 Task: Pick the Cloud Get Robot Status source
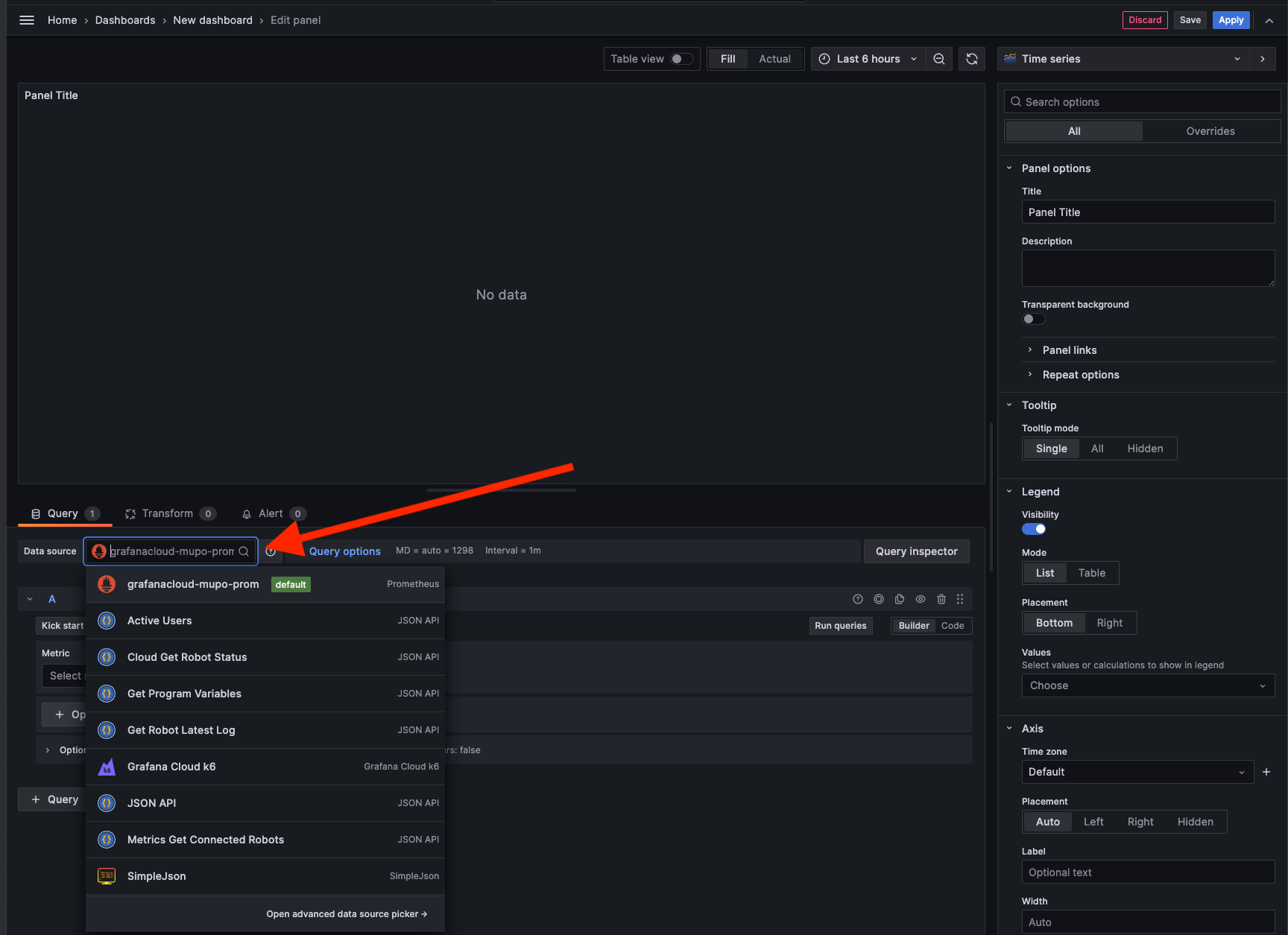pos(265,657)
